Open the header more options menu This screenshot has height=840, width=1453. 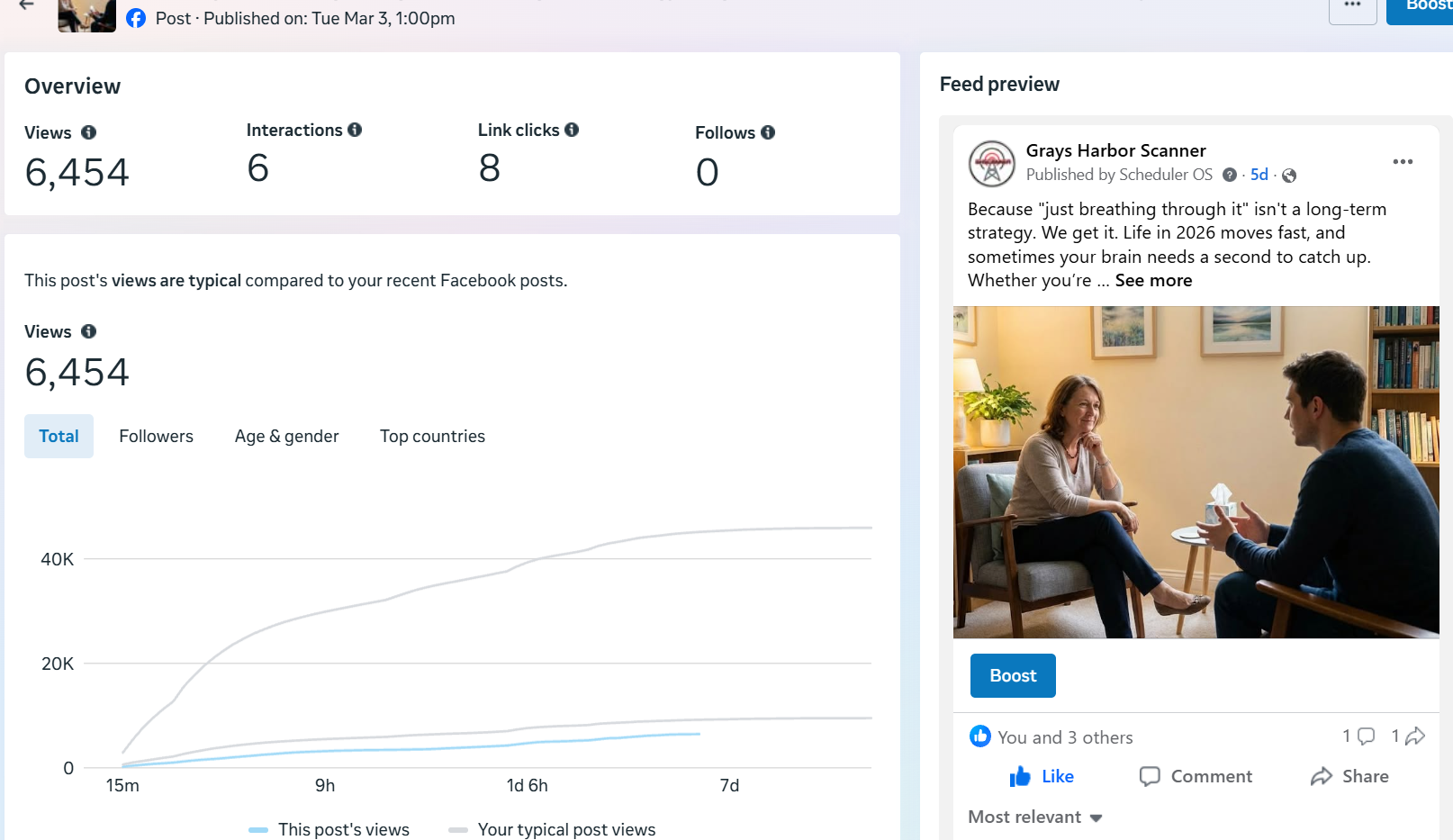click(x=1352, y=7)
